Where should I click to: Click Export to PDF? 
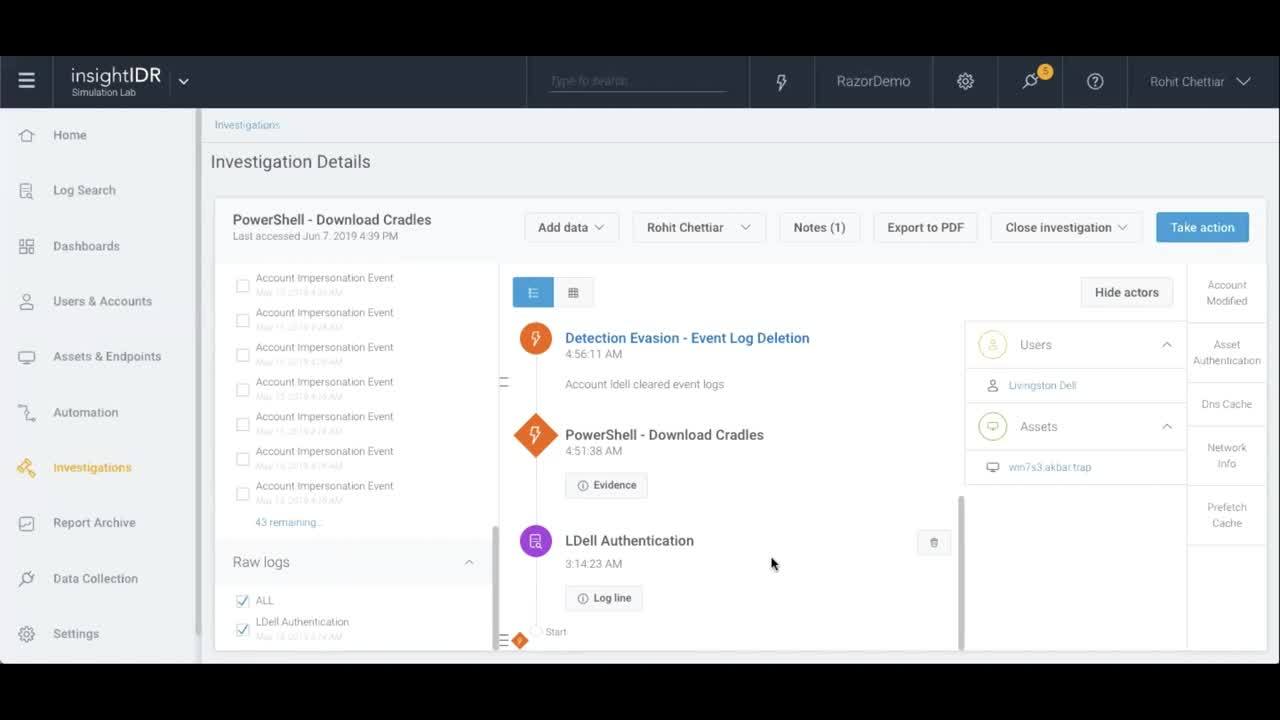pyautogui.click(x=925, y=227)
